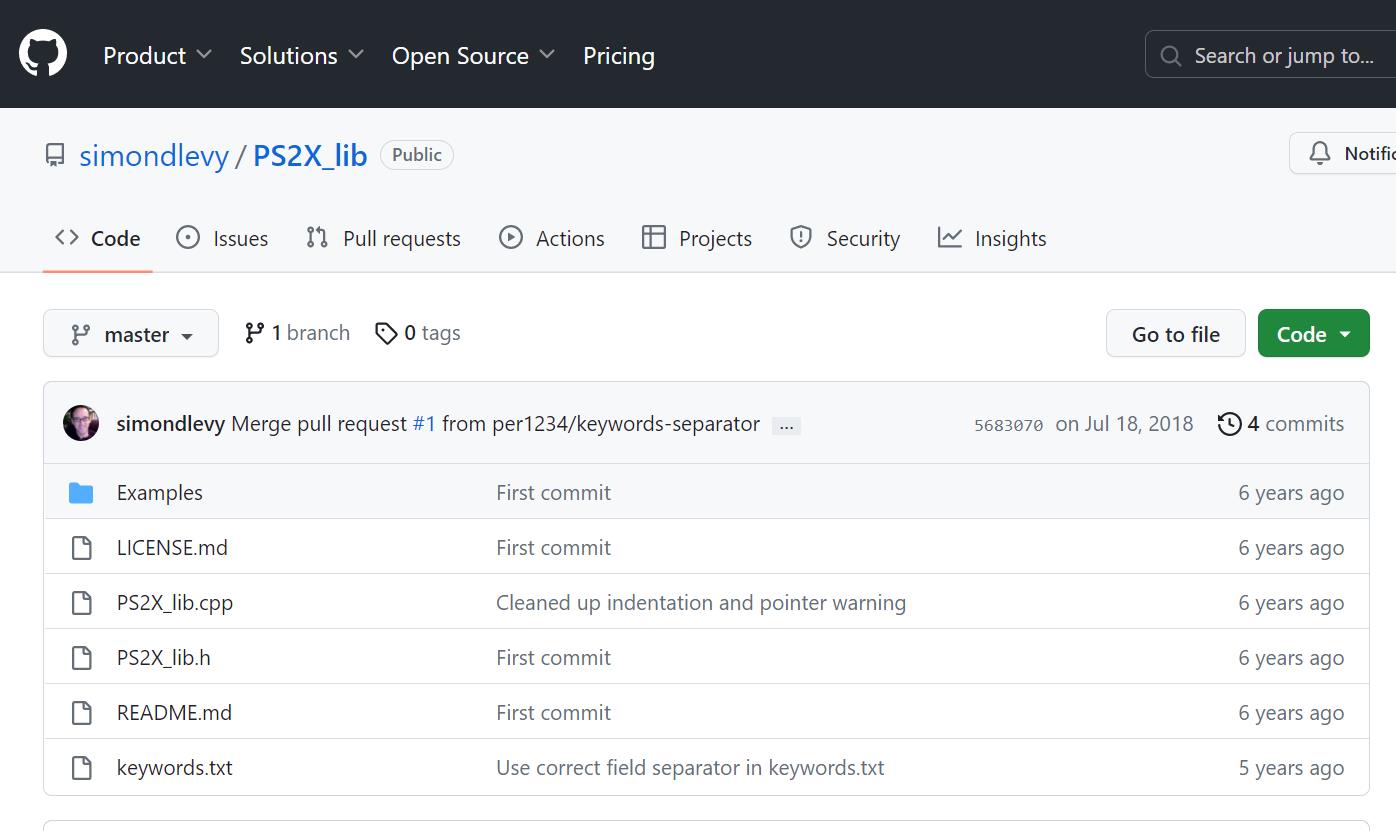Click the notifications bell icon
This screenshot has height=831, width=1396.
tap(1320, 153)
